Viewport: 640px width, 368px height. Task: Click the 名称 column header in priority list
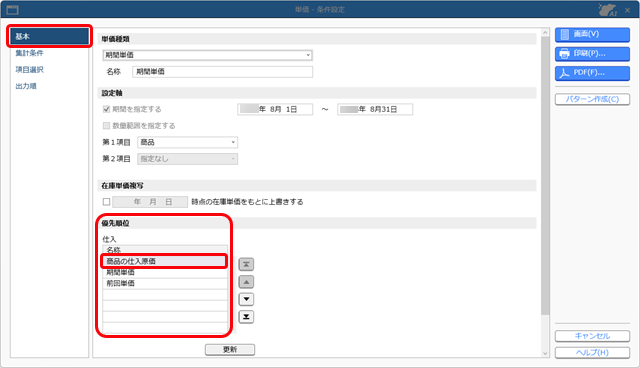(x=164, y=250)
